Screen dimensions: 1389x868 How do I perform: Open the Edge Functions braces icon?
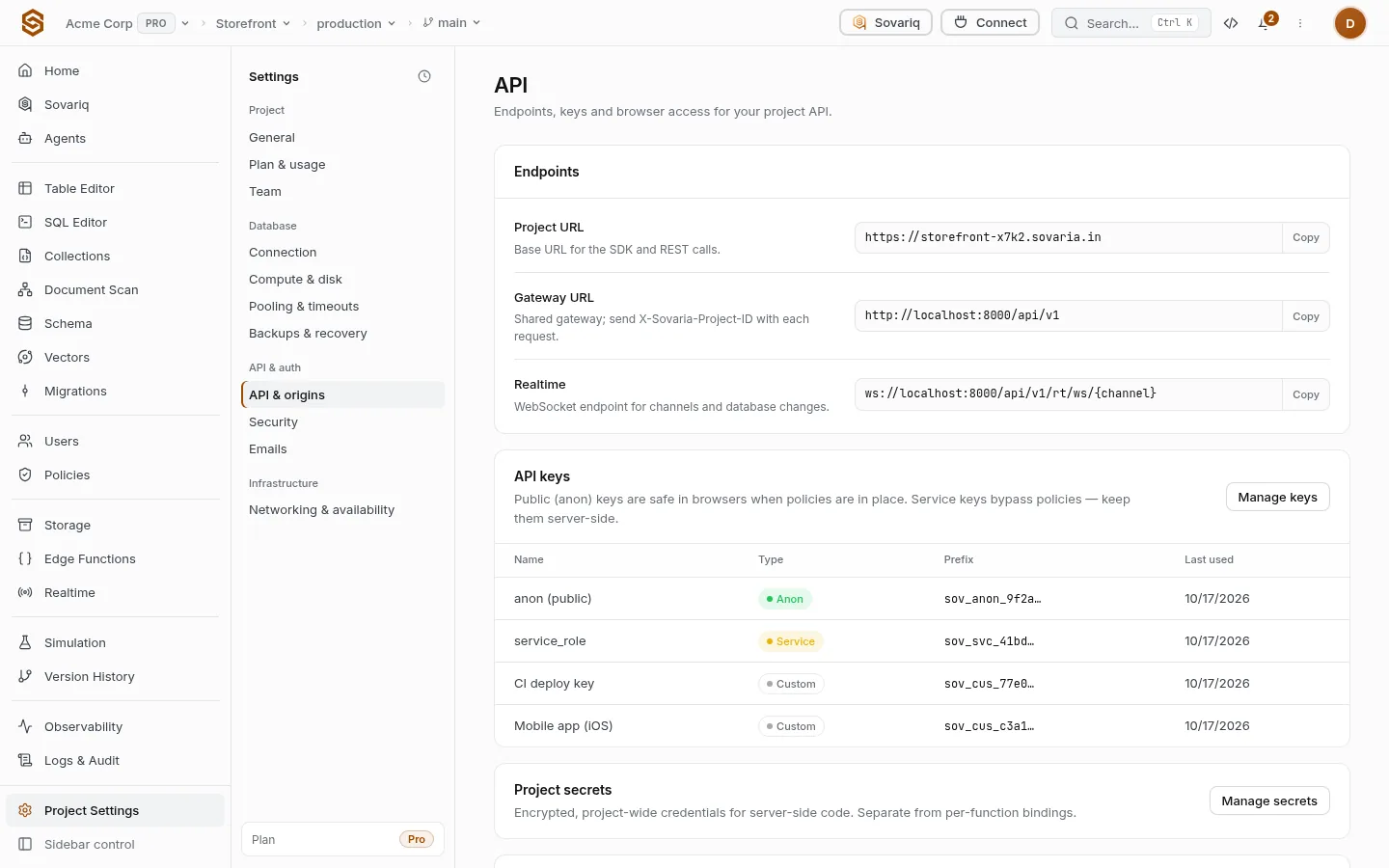(x=25, y=558)
